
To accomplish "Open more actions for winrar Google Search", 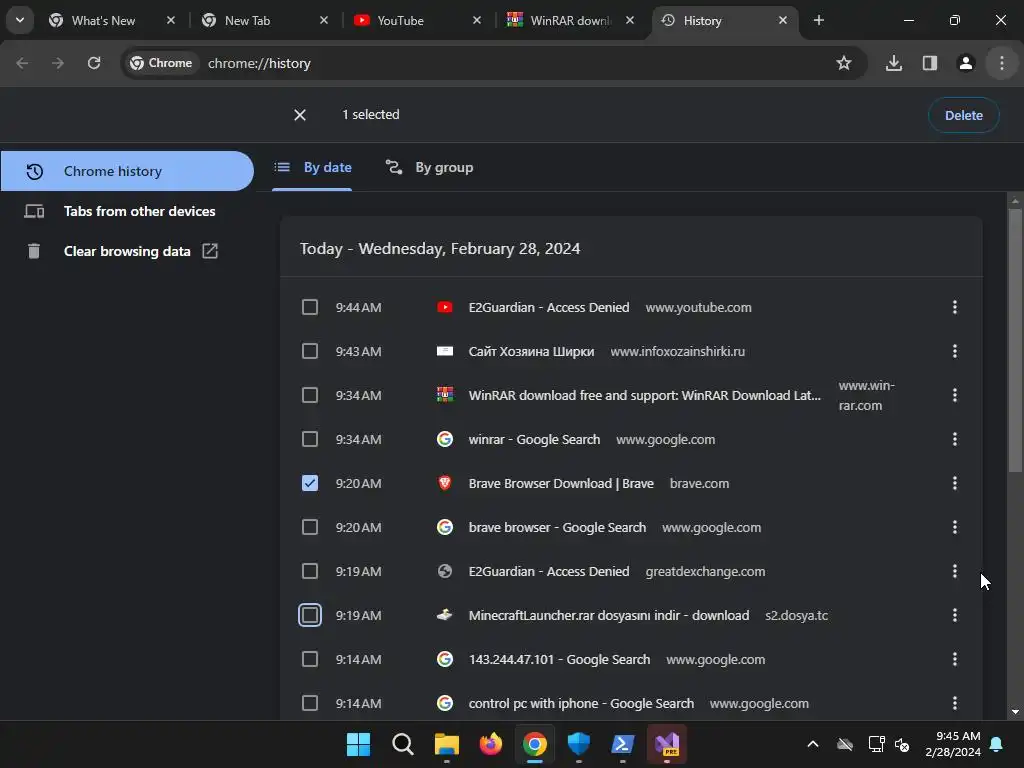I will coord(954,439).
